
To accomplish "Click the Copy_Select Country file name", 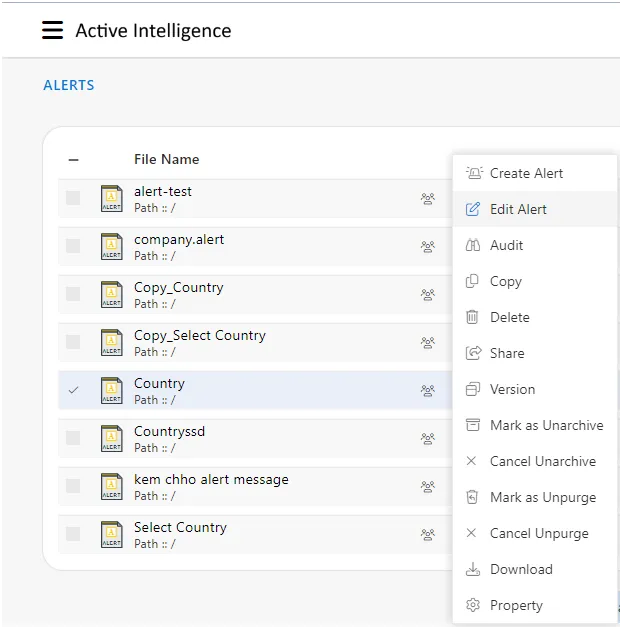I will click(200, 336).
